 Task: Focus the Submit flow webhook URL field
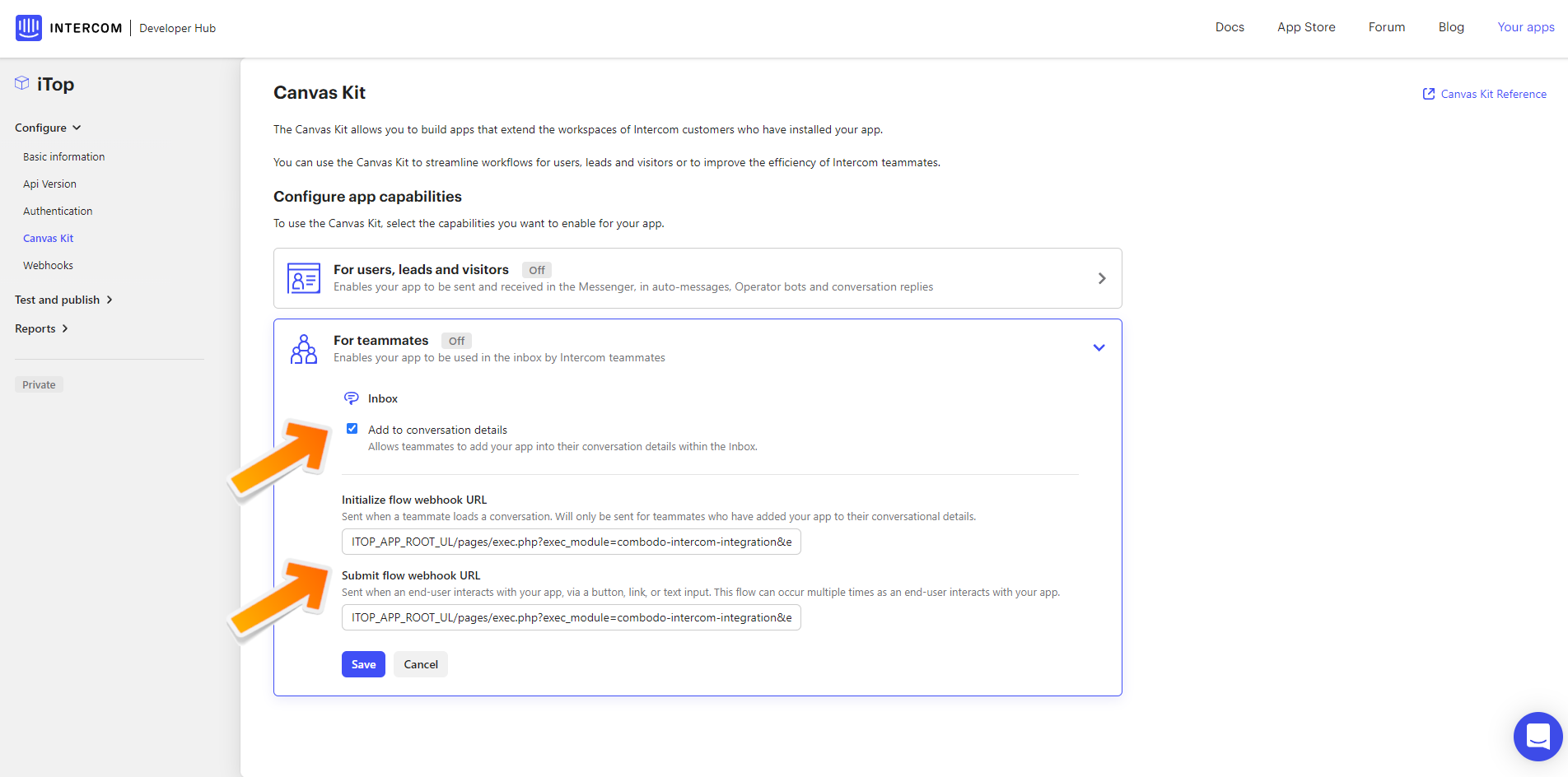pyautogui.click(x=571, y=617)
